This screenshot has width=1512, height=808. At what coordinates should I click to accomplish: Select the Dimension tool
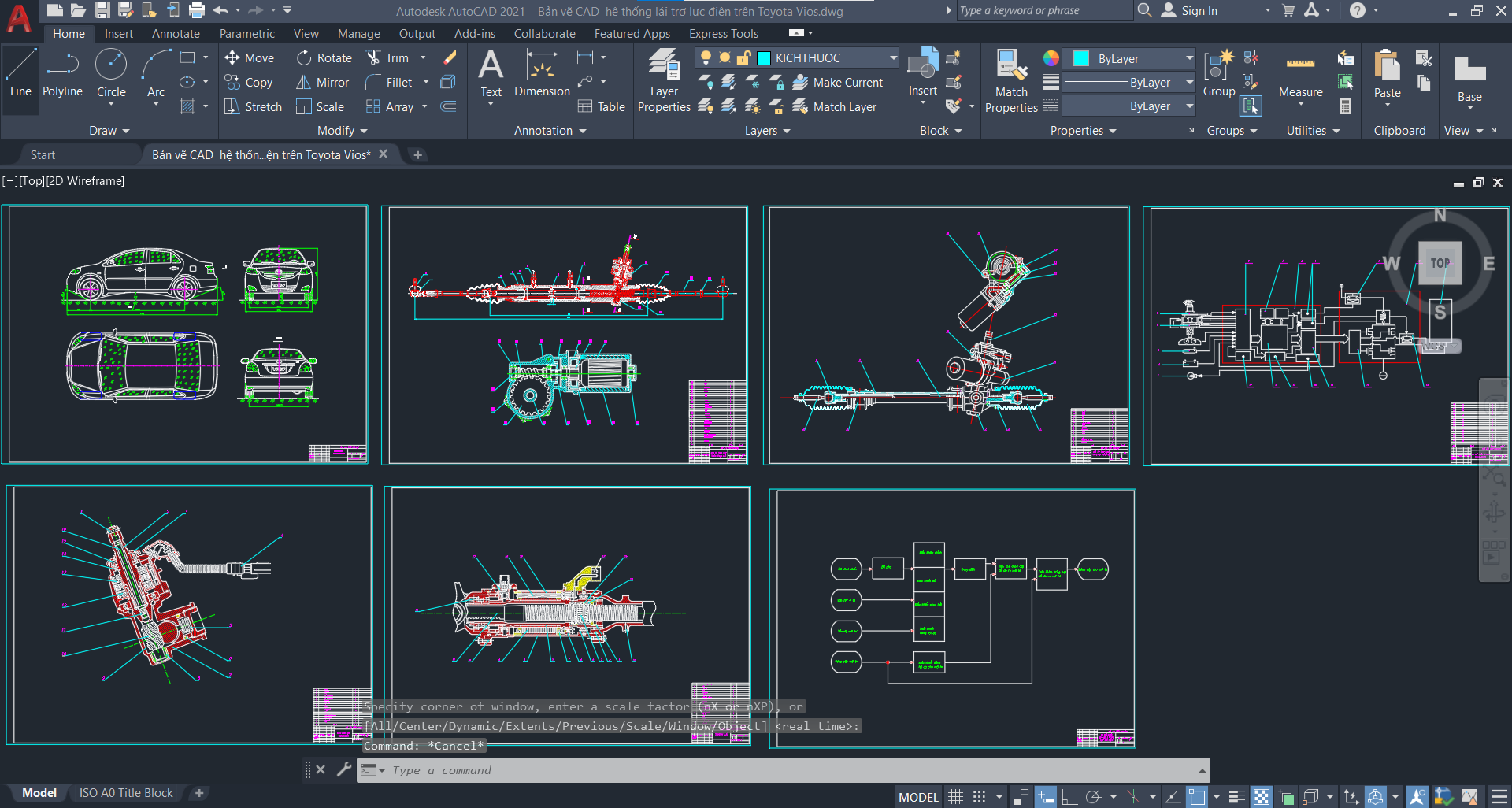(542, 72)
